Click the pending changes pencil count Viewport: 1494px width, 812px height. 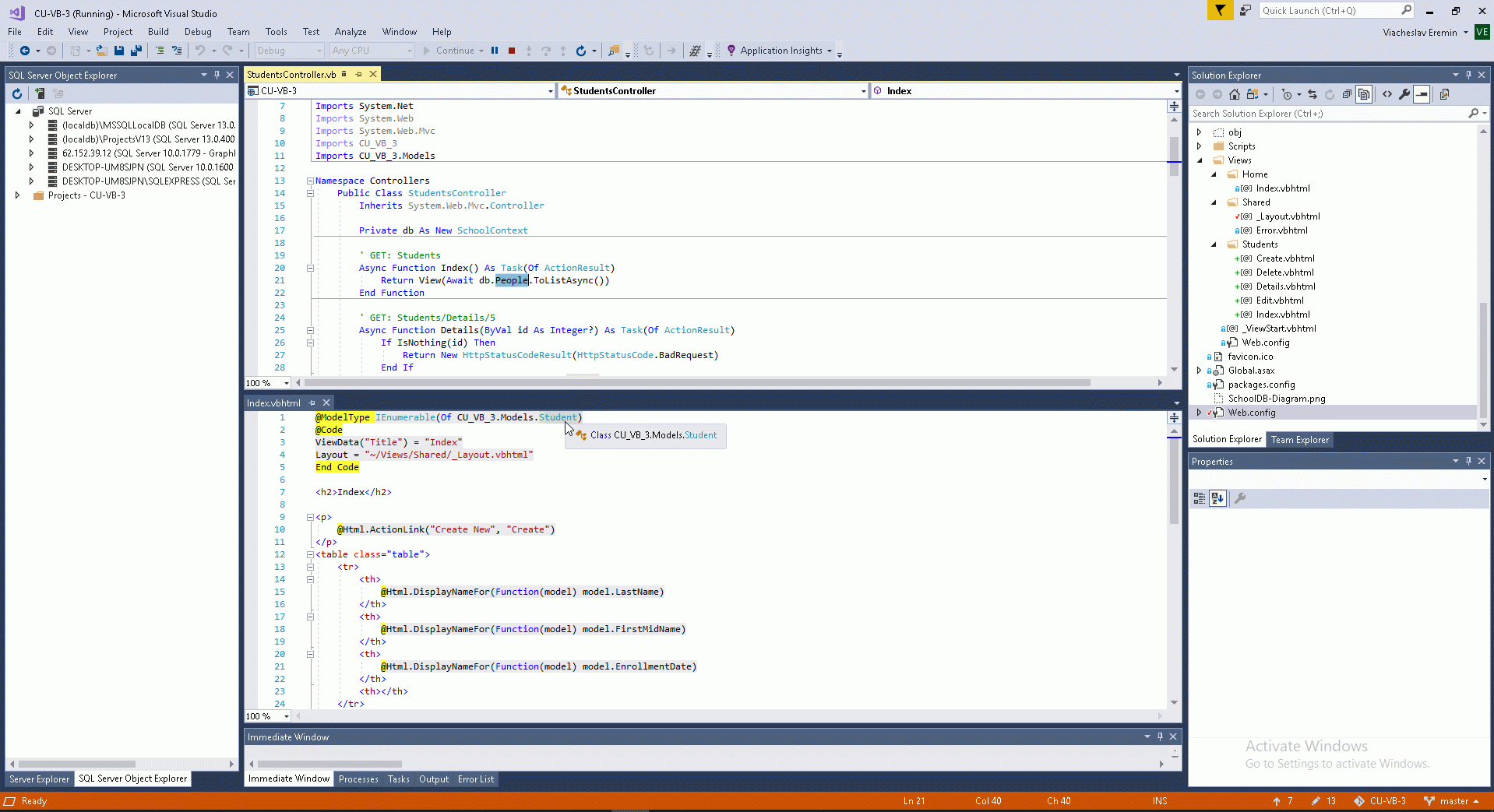pyautogui.click(x=1323, y=801)
